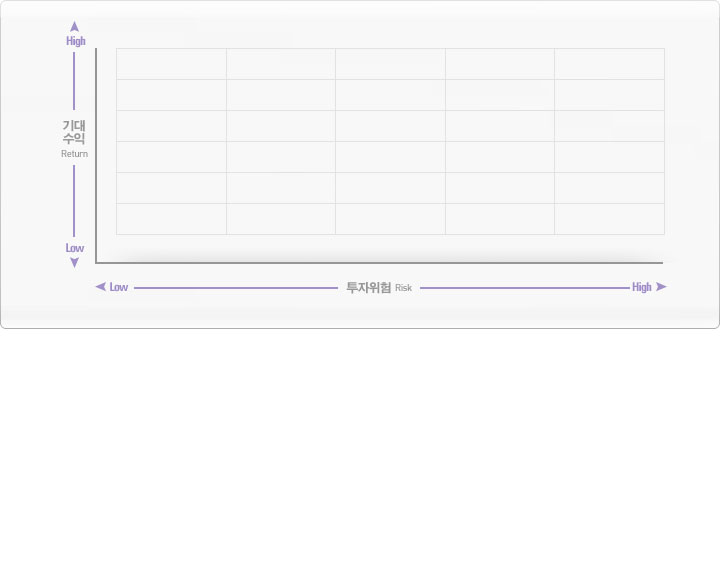Click the 투자위험 axis title
The height and width of the screenshot is (567, 720).
368,287
